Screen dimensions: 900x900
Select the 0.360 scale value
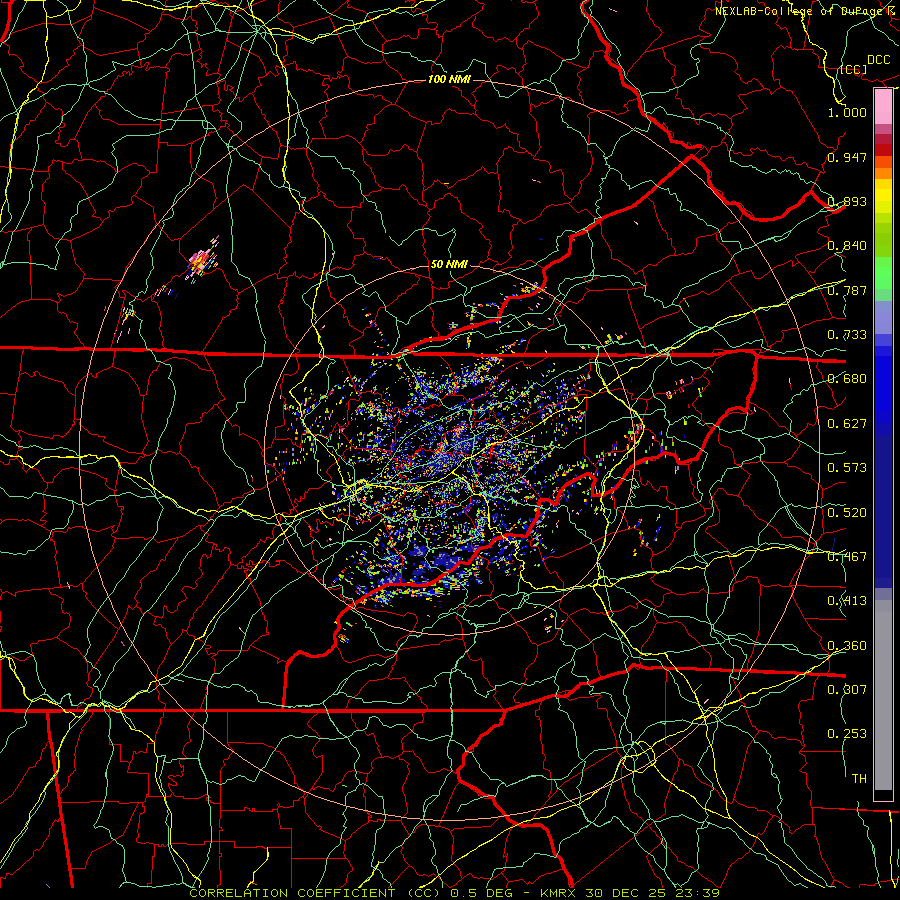(x=847, y=646)
